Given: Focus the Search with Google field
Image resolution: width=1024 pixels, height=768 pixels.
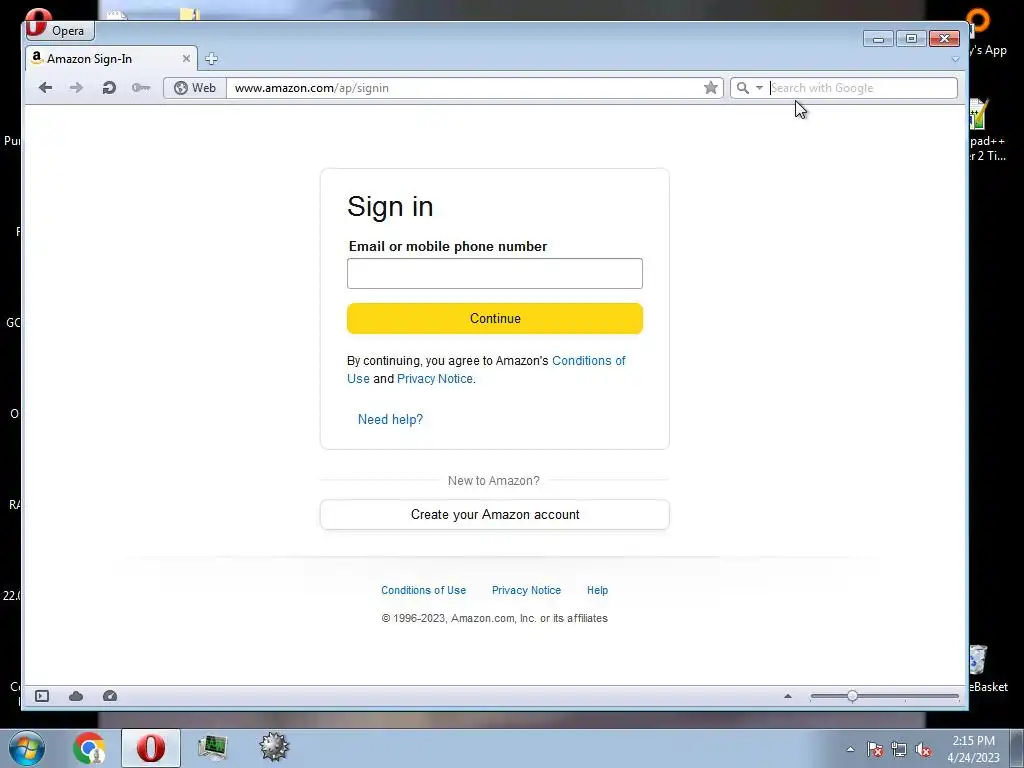Looking at the screenshot, I should pos(862,88).
